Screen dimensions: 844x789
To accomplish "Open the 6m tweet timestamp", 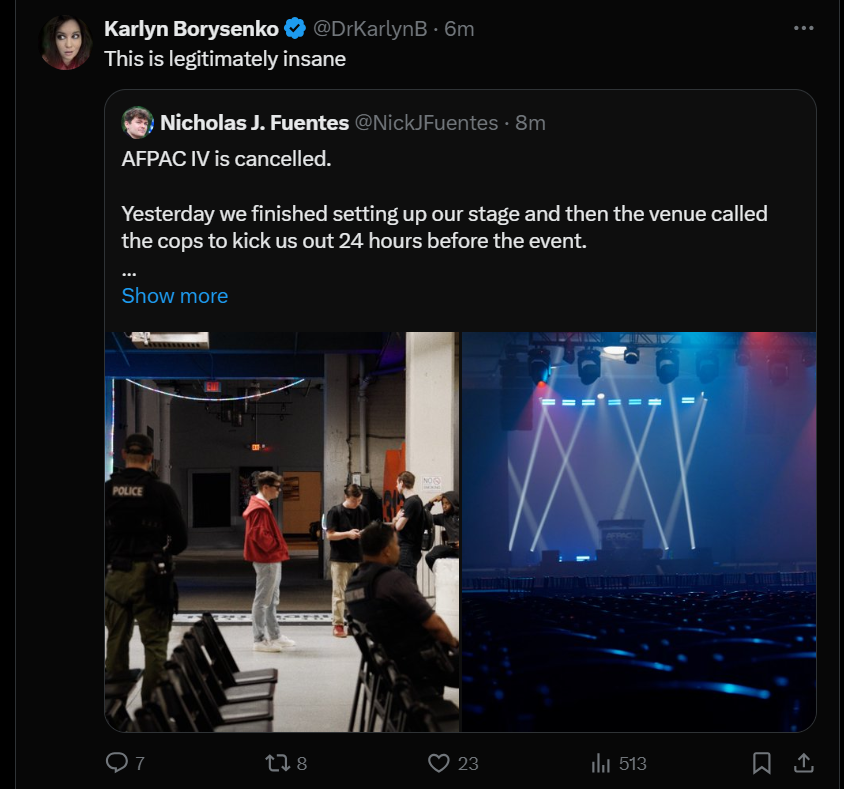I will 459,29.
